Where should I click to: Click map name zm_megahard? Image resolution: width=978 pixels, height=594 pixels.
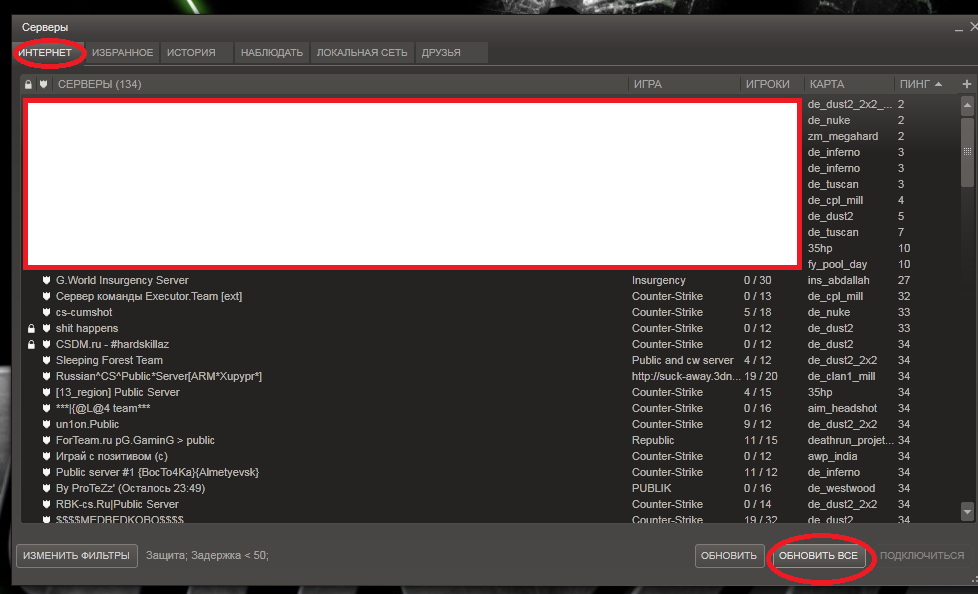[843, 136]
